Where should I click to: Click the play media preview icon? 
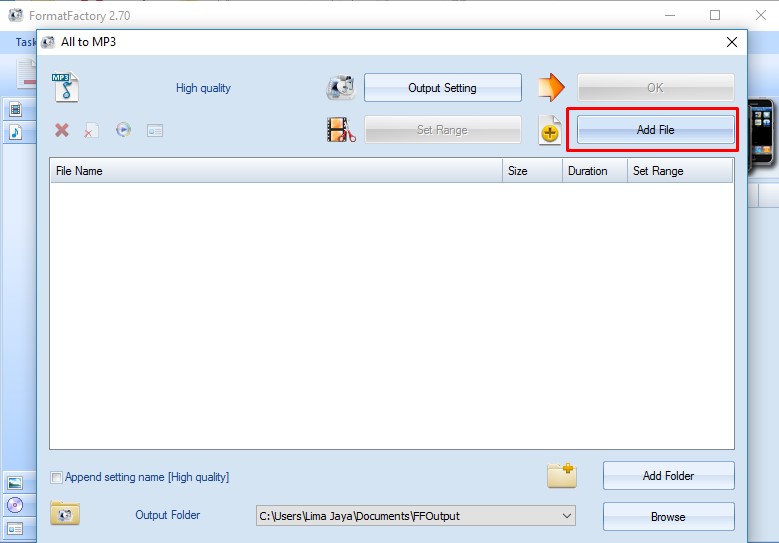tap(123, 130)
